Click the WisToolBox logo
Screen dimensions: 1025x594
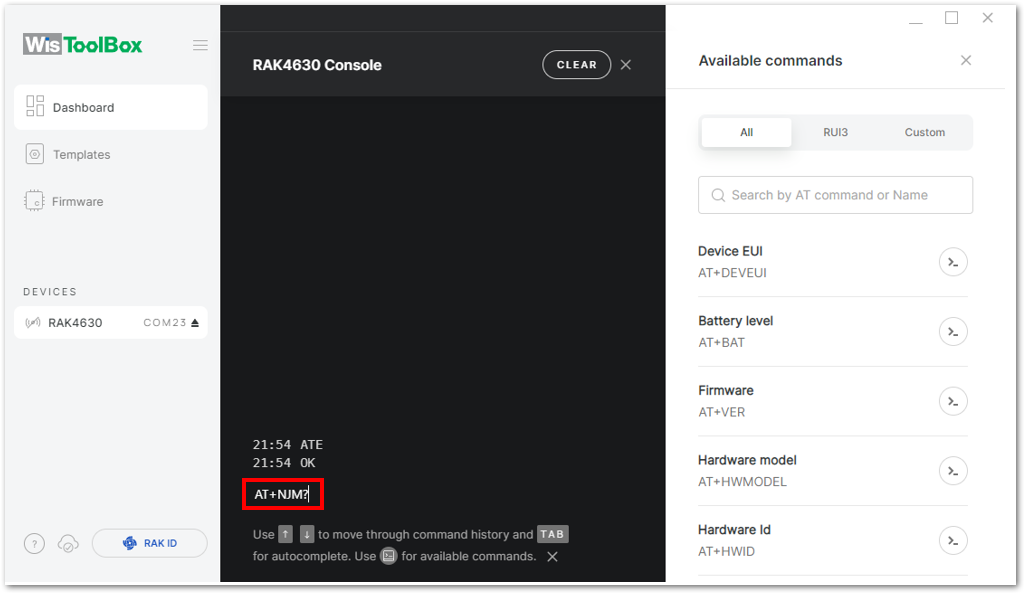pos(82,44)
